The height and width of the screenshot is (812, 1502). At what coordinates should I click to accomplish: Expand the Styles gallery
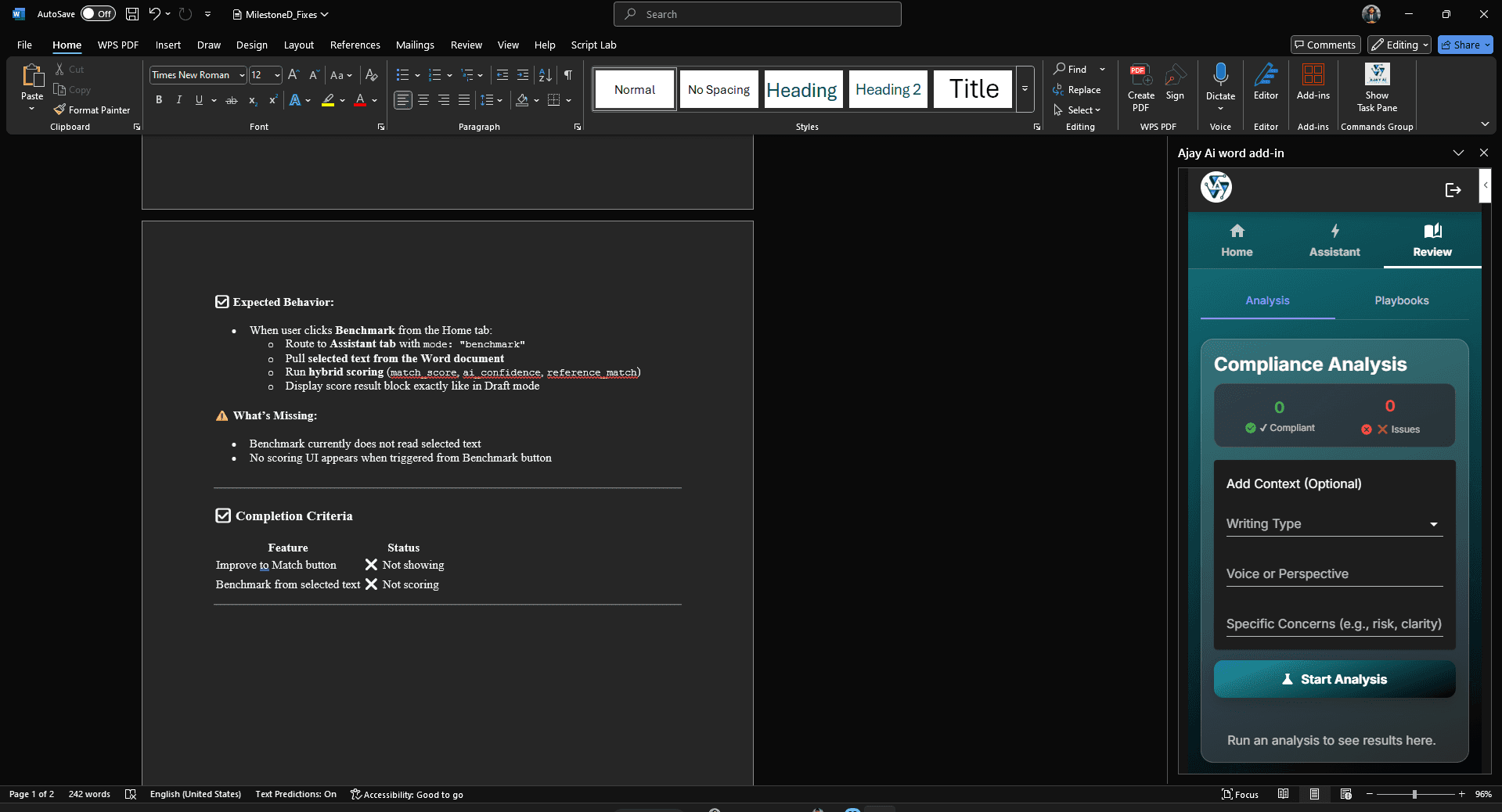pos(1025,89)
